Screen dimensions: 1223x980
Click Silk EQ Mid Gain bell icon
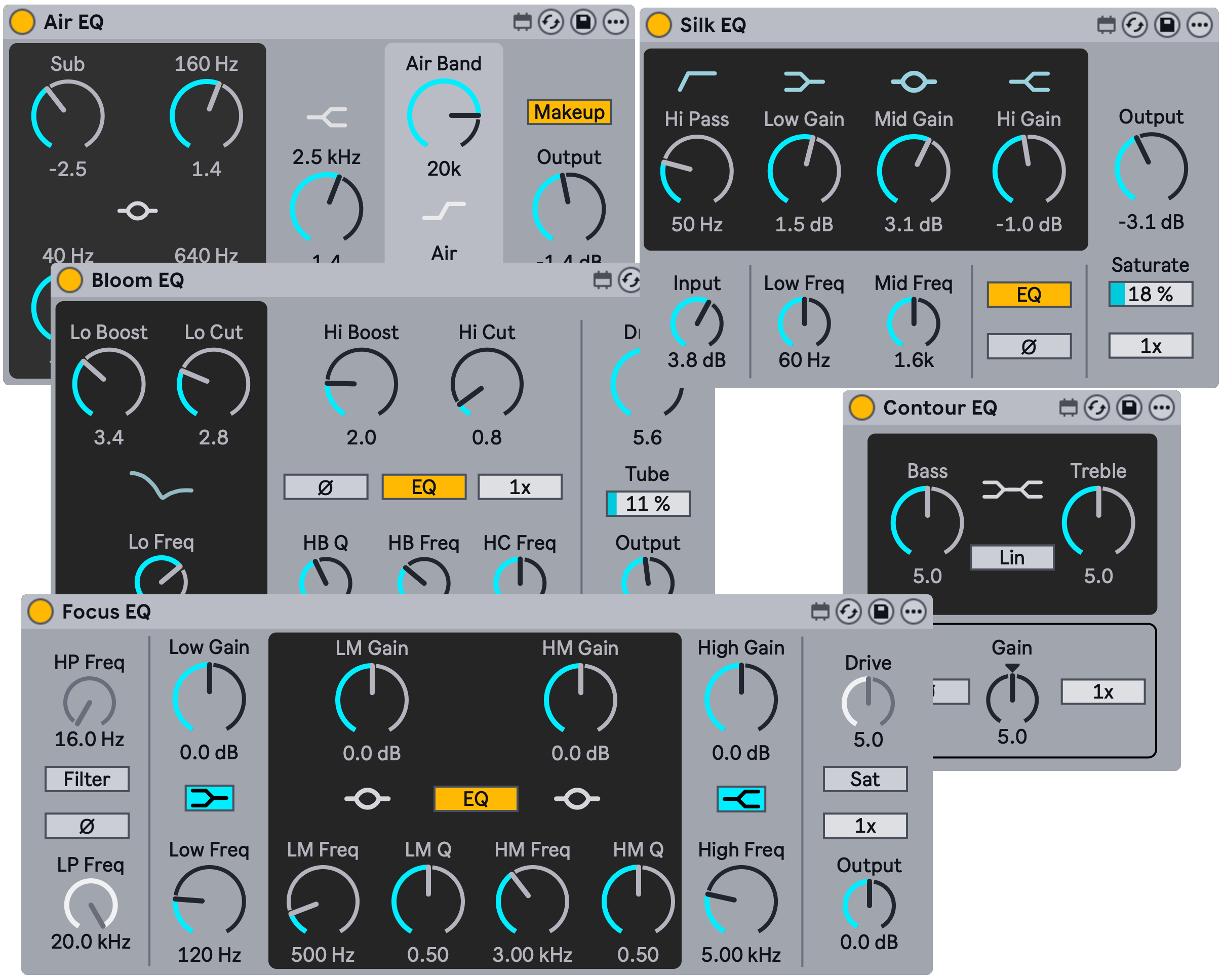pyautogui.click(x=913, y=81)
